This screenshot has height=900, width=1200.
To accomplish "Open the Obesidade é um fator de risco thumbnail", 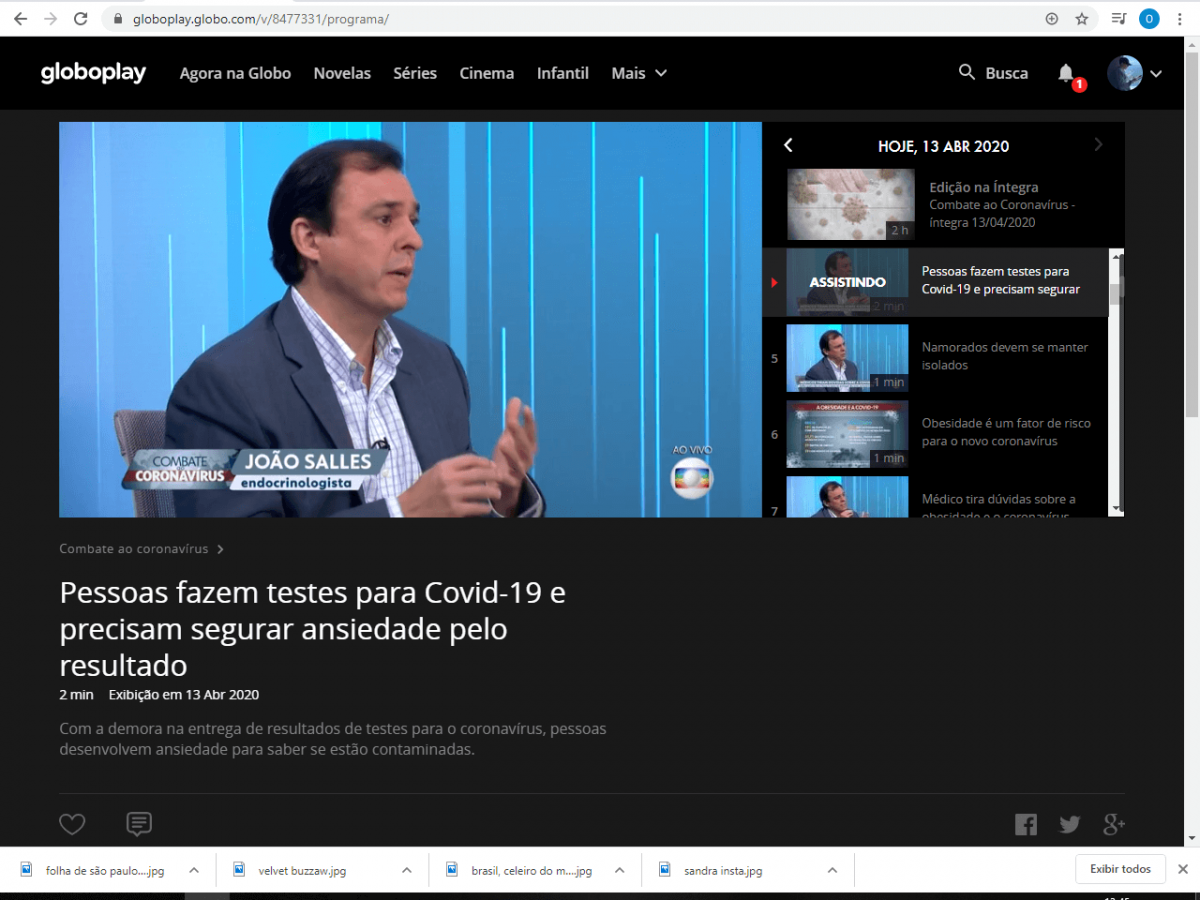I will pyautogui.click(x=848, y=433).
